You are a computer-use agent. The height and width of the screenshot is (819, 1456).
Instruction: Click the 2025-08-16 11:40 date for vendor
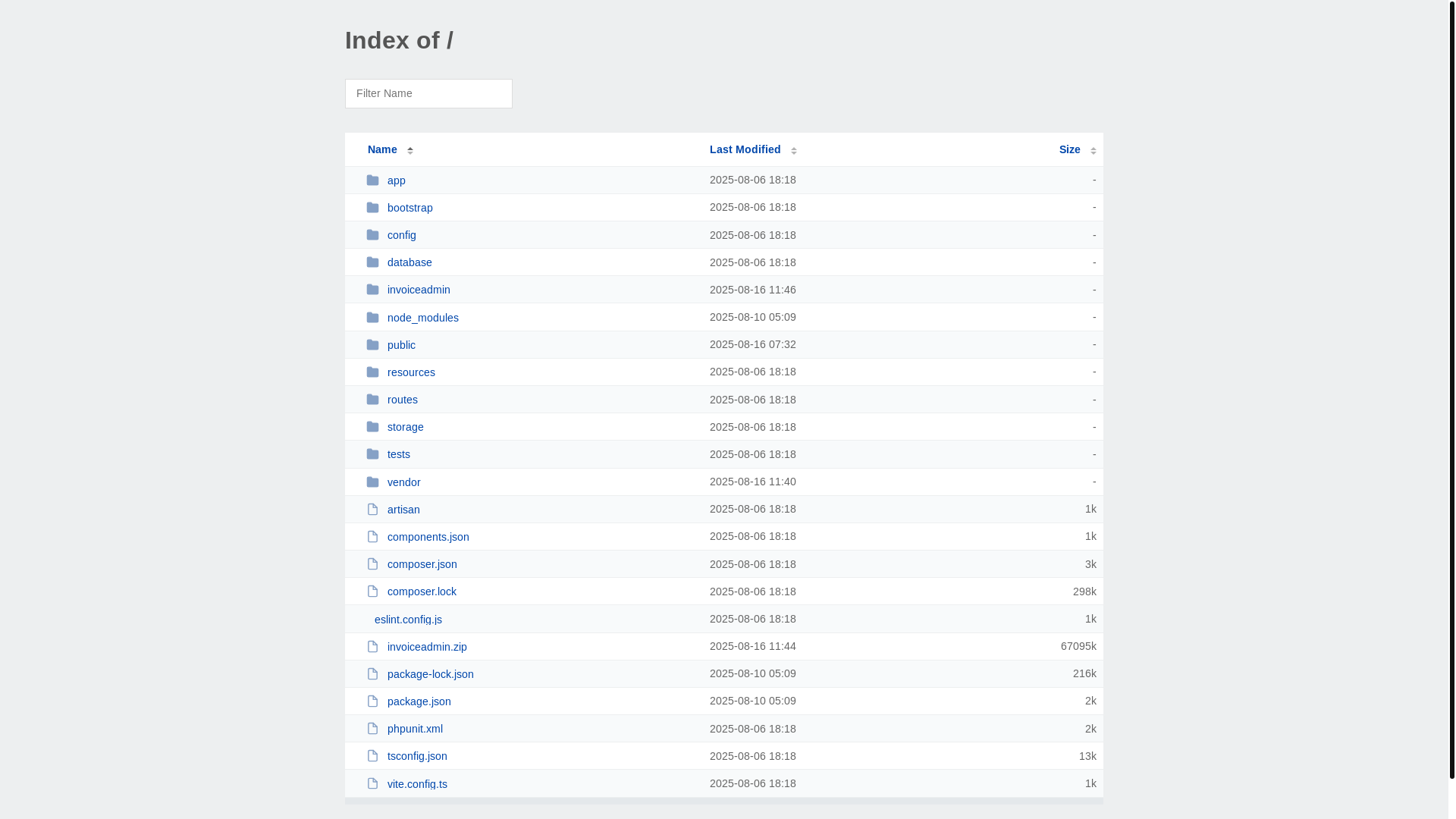(x=753, y=482)
